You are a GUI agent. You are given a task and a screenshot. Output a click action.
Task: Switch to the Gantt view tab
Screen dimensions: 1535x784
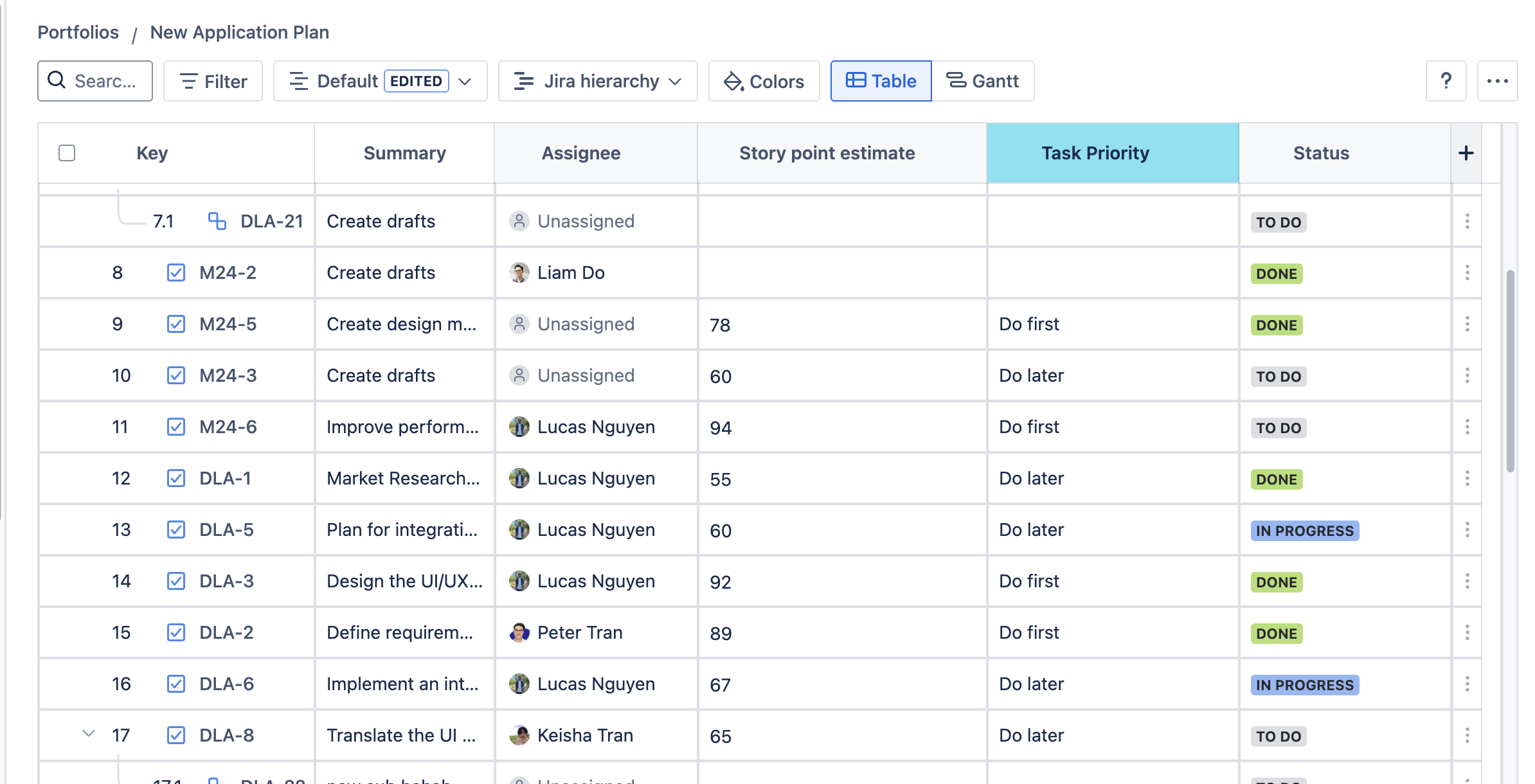[x=982, y=81]
